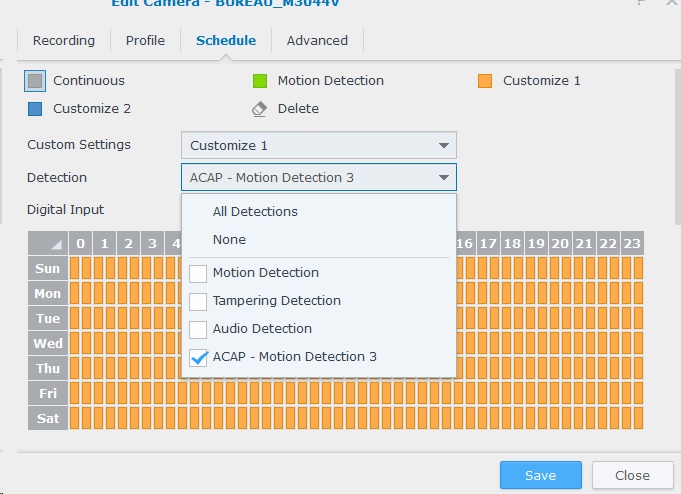
Task: Select the Delete eraser tool
Action: 260,109
